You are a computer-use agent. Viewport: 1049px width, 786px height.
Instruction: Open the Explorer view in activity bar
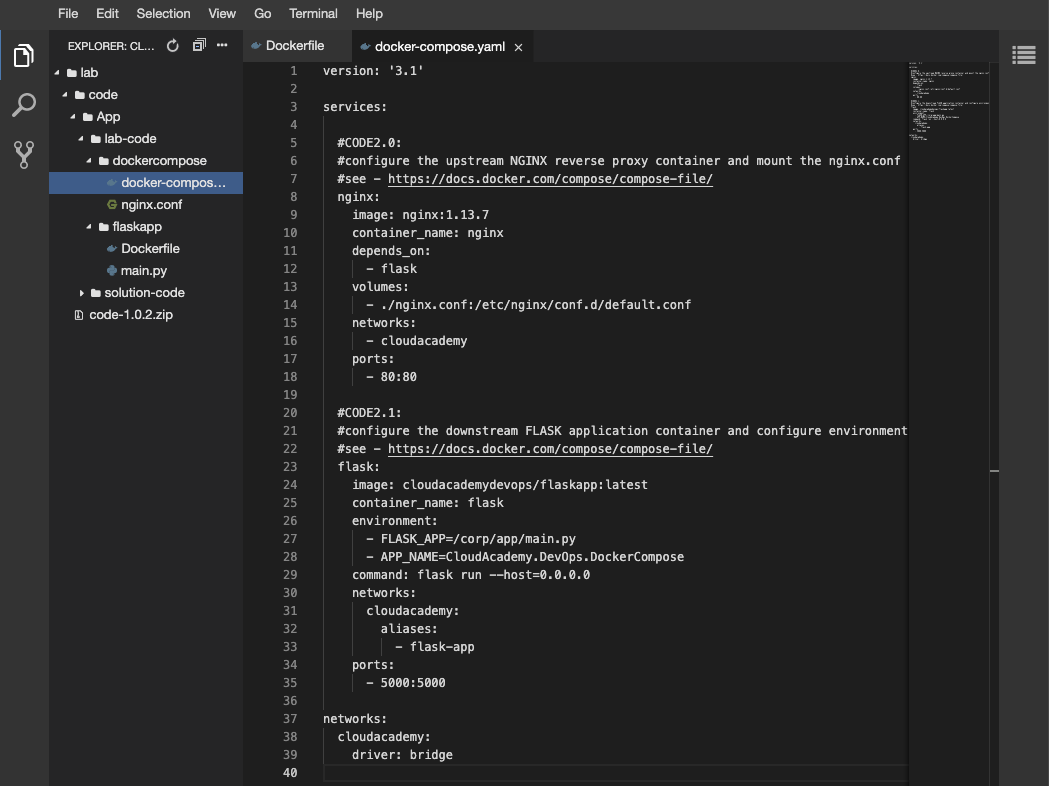point(24,56)
